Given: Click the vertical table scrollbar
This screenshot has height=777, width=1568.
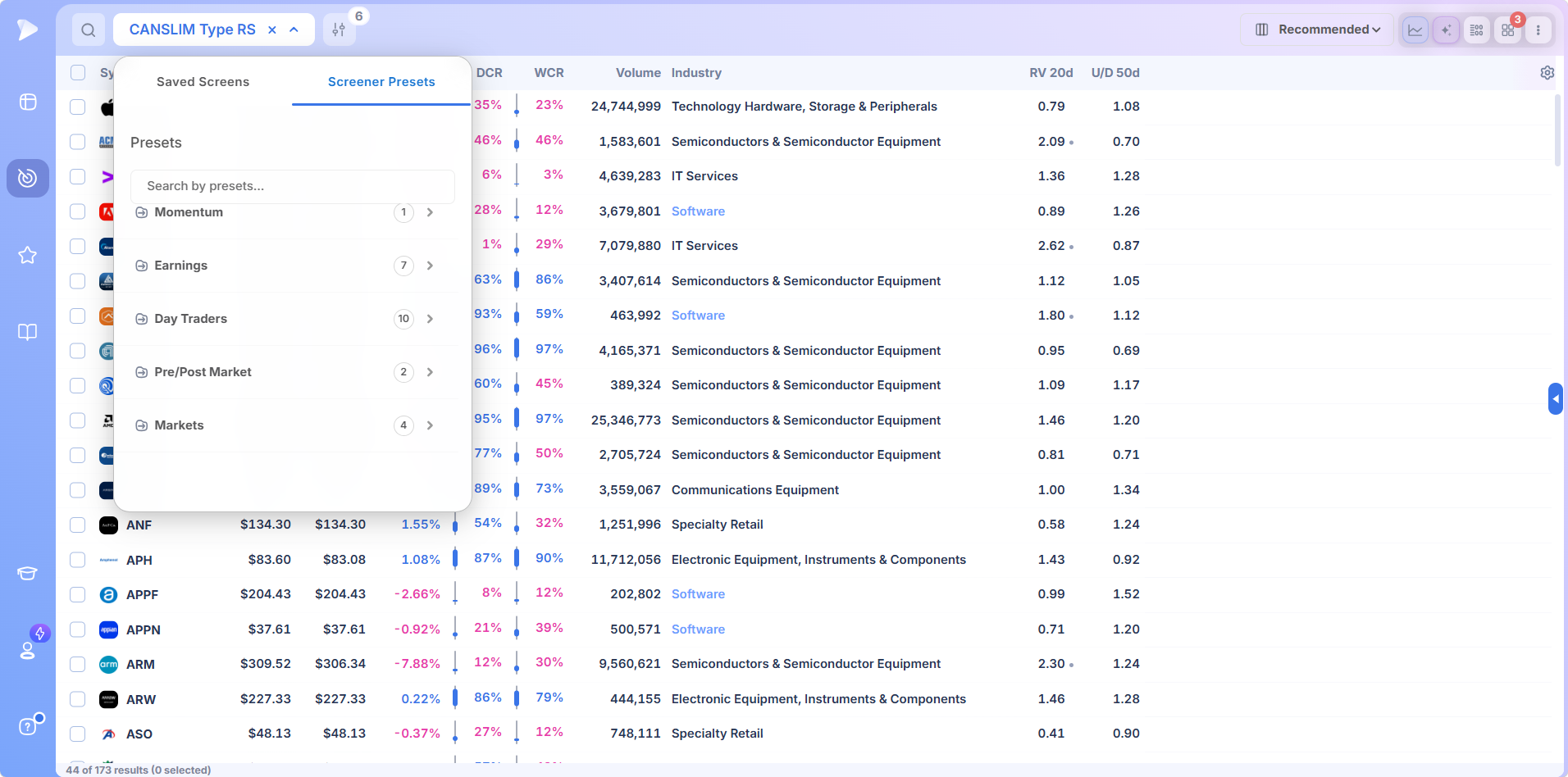Looking at the screenshot, I should [x=1557, y=131].
